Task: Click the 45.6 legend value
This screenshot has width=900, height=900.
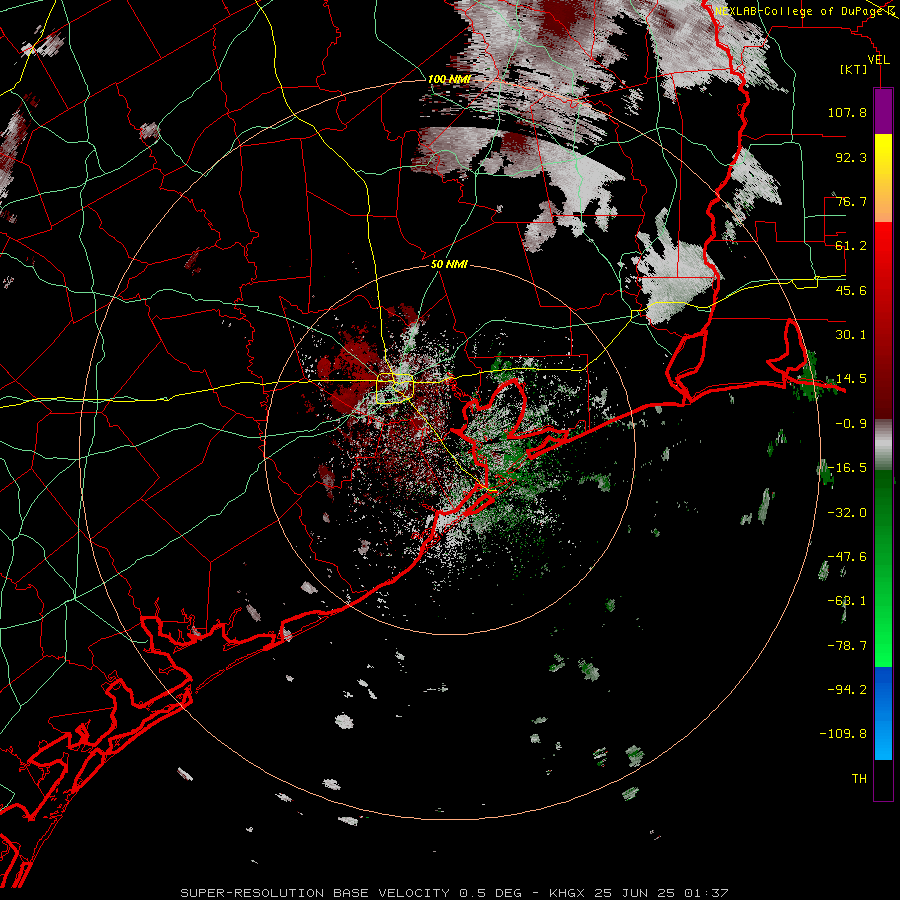Action: 851,290
